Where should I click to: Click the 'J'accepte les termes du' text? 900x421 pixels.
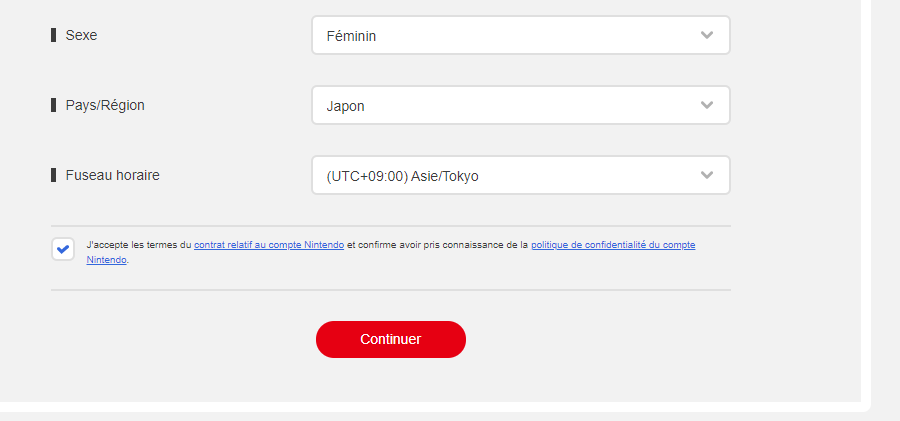[139, 244]
